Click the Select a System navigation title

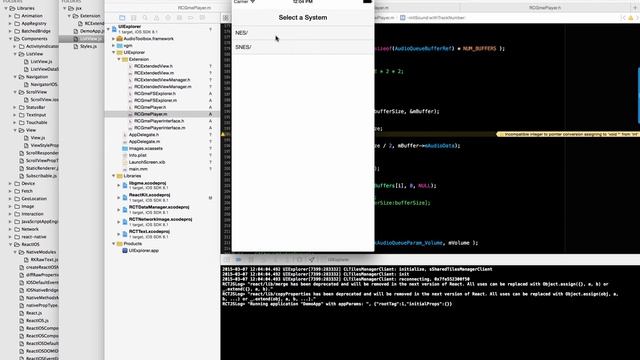pos(303,18)
